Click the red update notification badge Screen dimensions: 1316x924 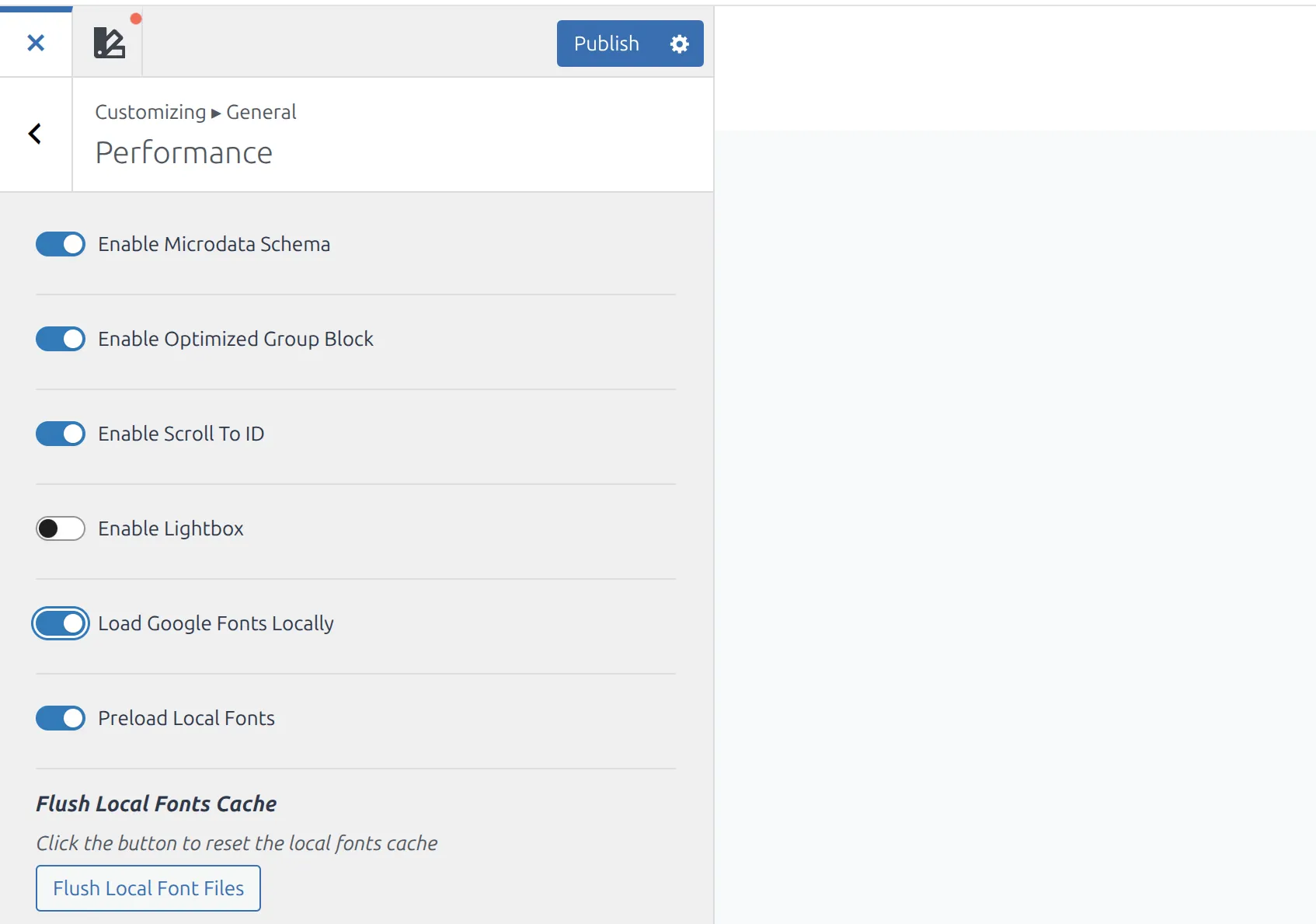point(137,18)
